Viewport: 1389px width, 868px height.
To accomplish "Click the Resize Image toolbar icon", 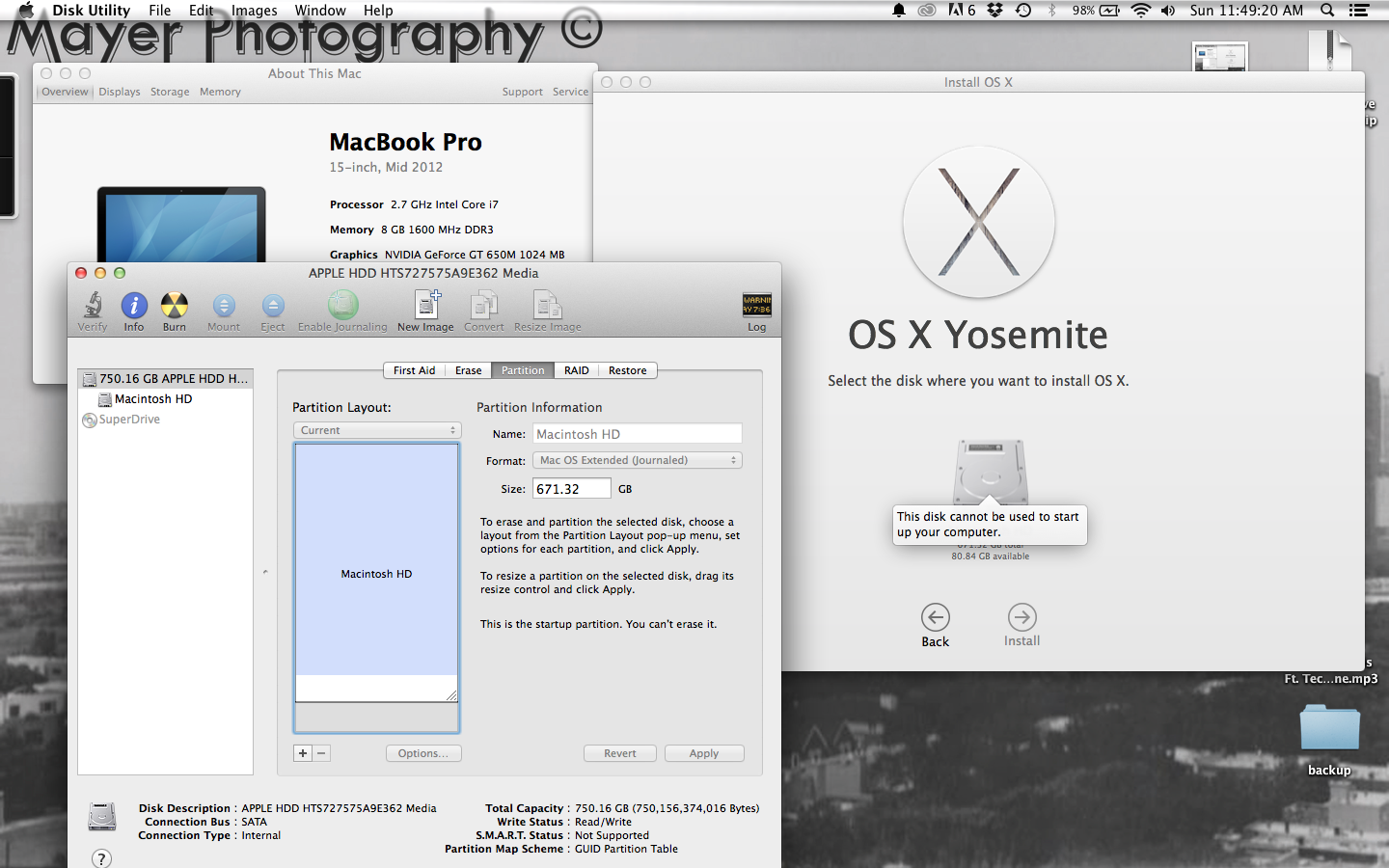I will coord(548,312).
